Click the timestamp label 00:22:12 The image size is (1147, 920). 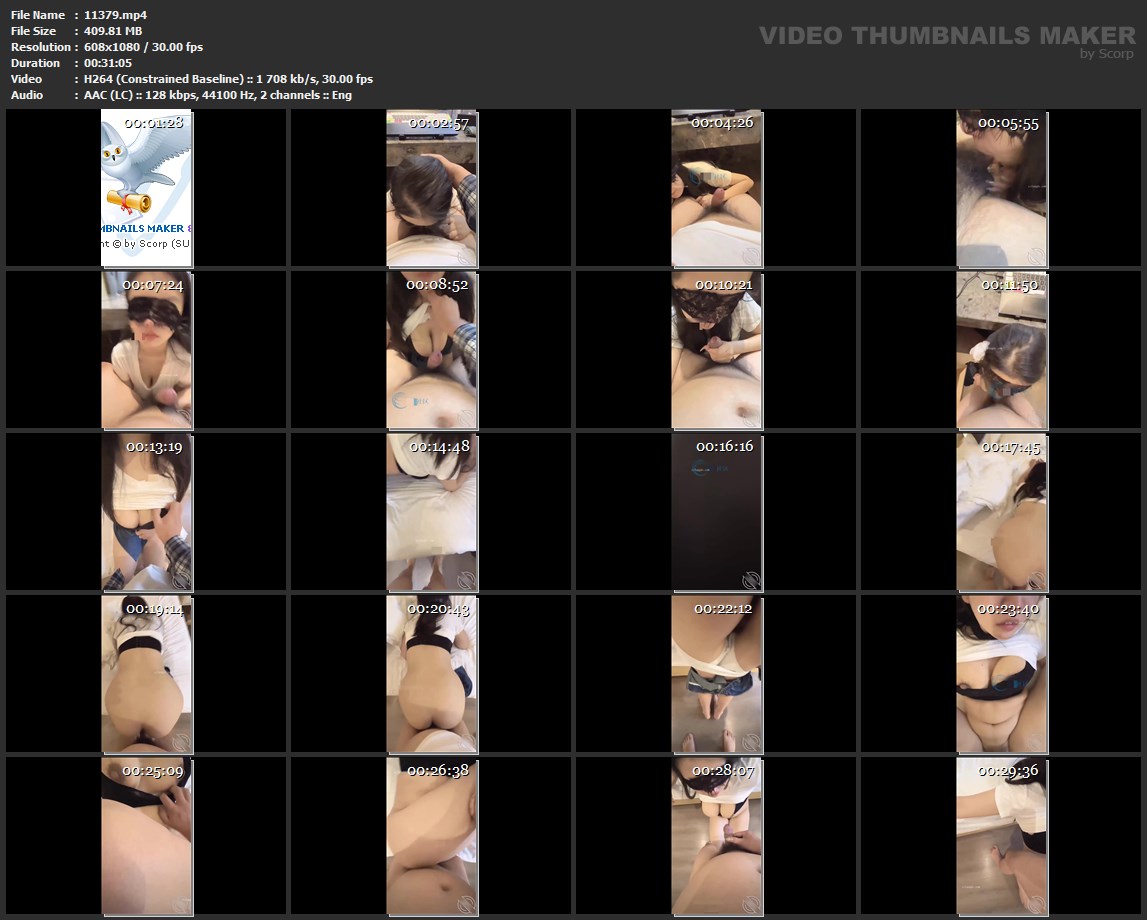click(x=723, y=608)
